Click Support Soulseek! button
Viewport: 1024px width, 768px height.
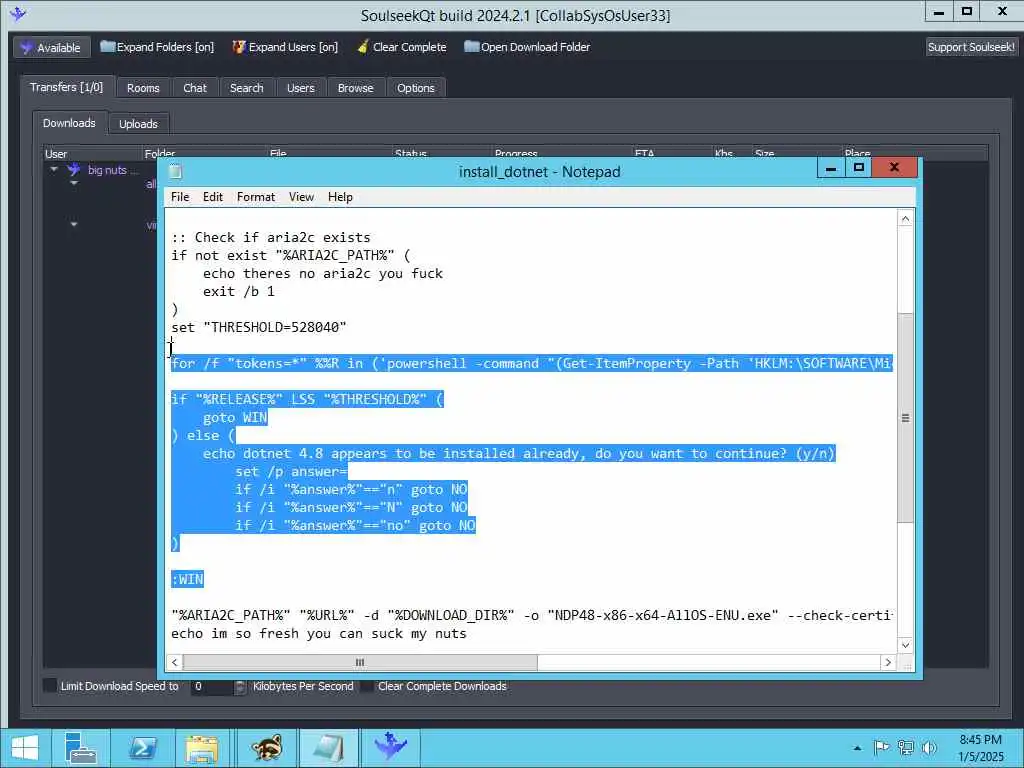(971, 47)
